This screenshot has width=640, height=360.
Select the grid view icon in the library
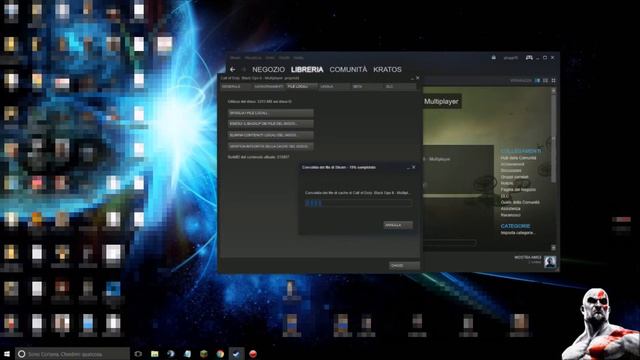pyautogui.click(x=553, y=80)
